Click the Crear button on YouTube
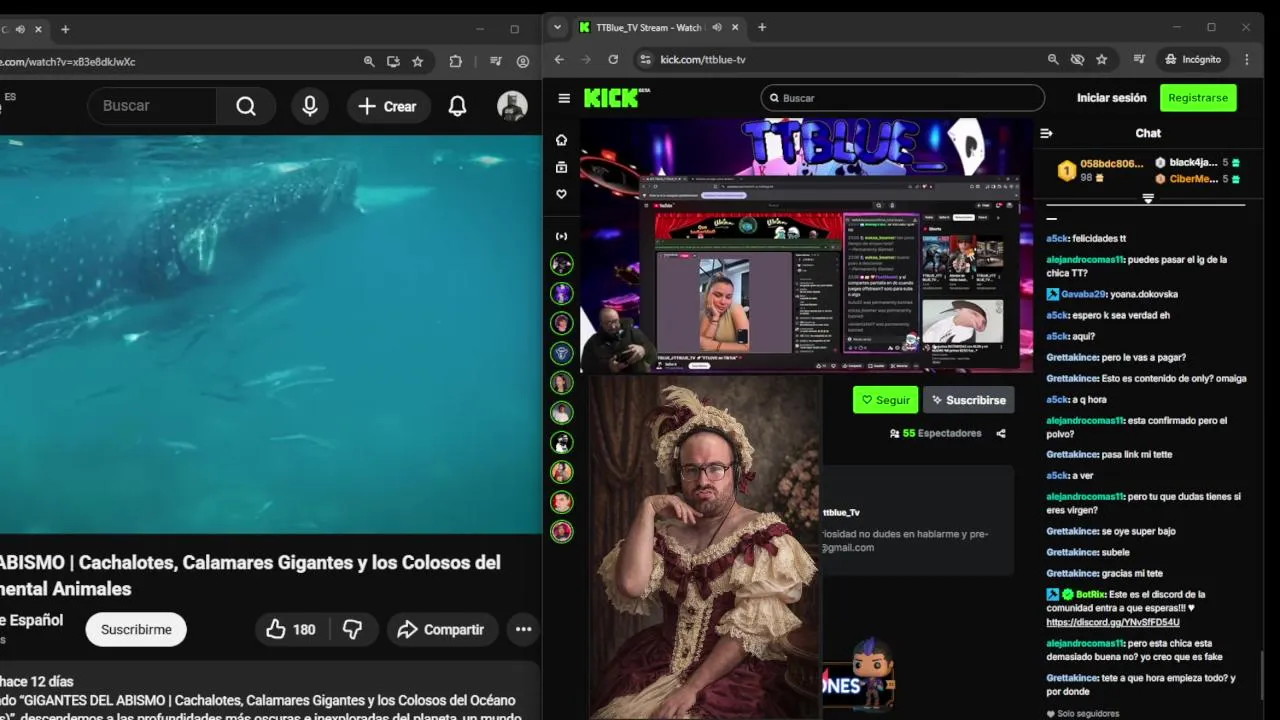 [387, 106]
